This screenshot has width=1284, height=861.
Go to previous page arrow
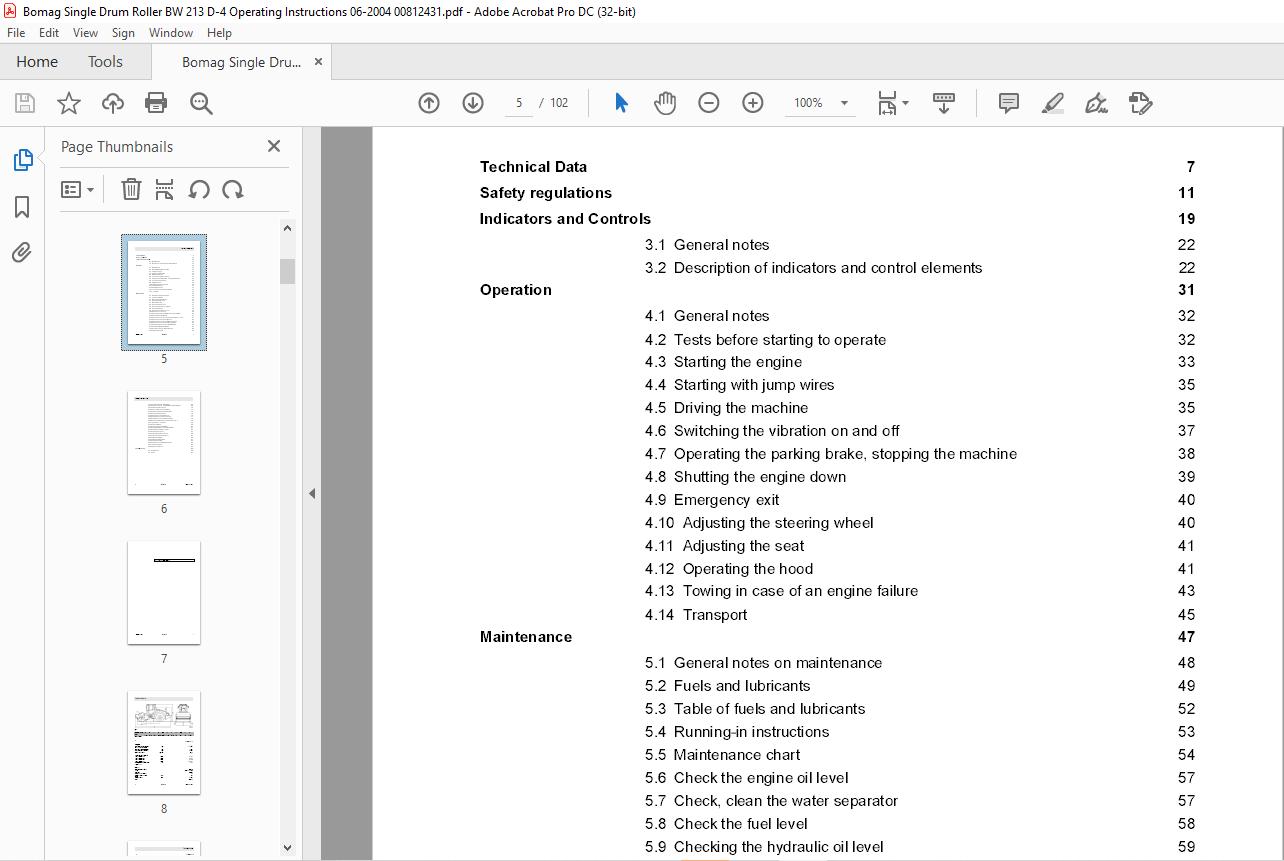click(x=429, y=103)
